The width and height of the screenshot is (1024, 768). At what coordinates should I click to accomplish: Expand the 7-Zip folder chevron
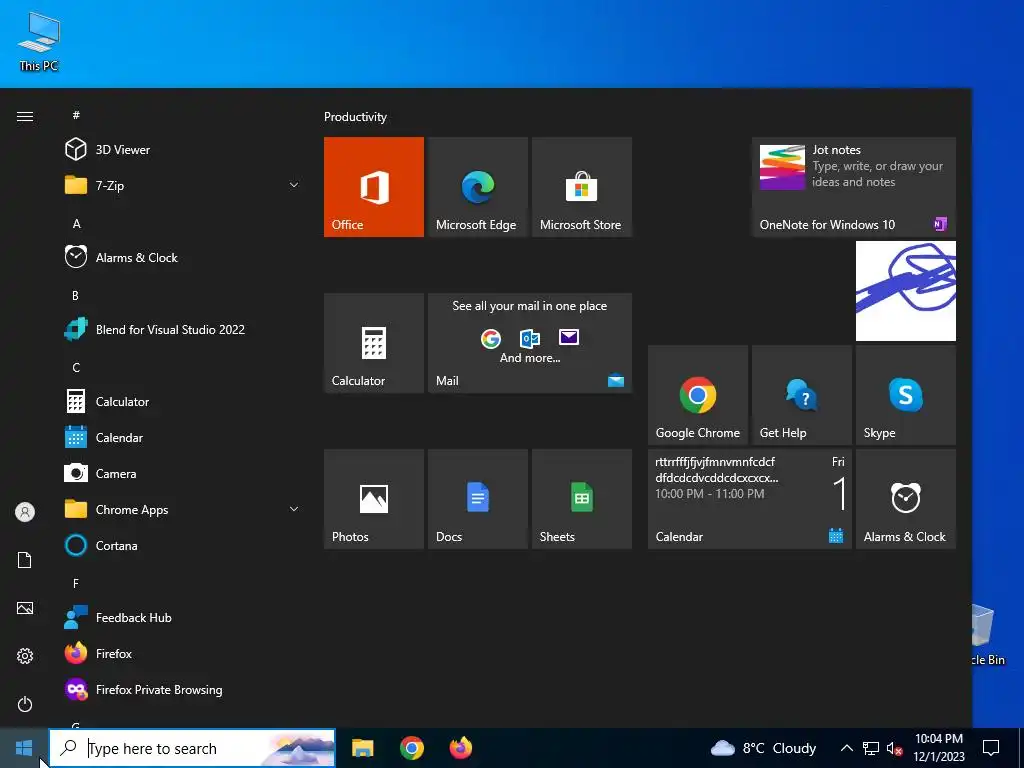pyautogui.click(x=294, y=185)
